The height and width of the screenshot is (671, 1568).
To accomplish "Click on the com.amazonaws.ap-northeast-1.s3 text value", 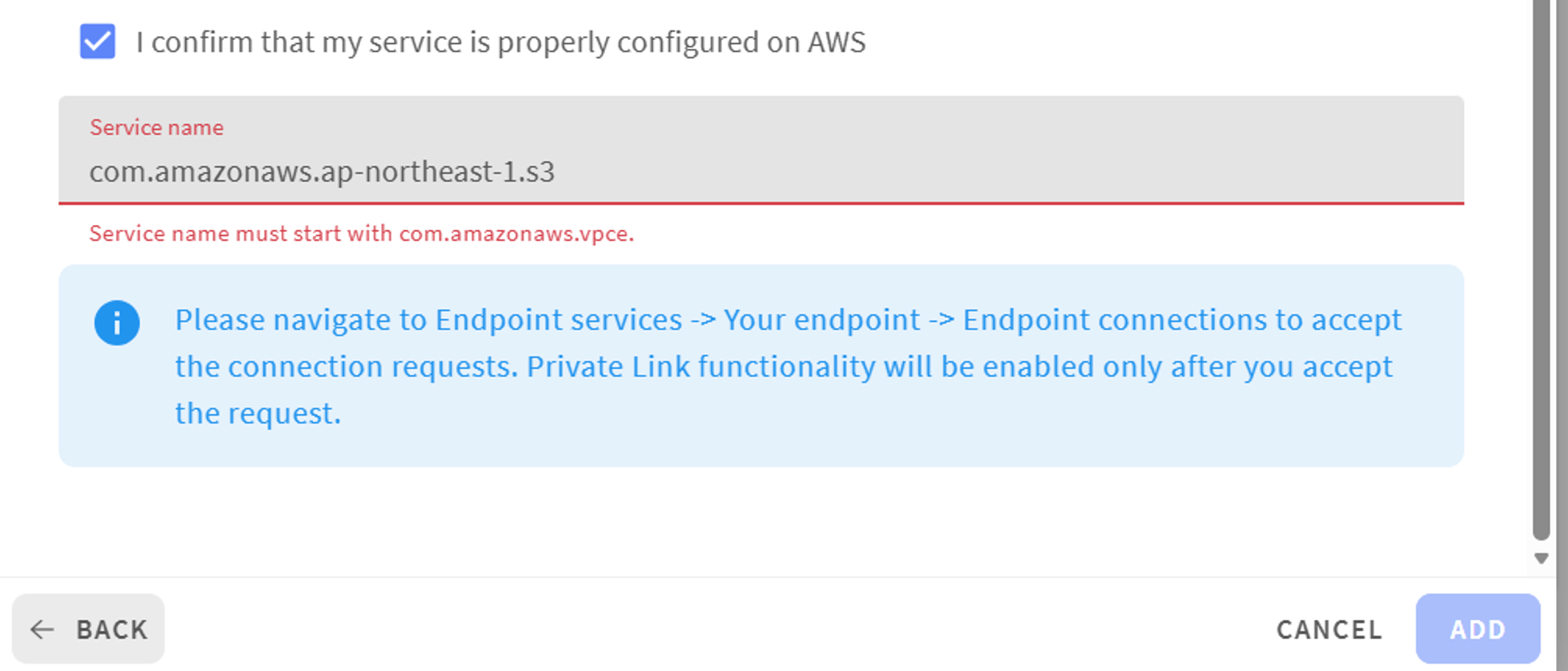I will [322, 172].
